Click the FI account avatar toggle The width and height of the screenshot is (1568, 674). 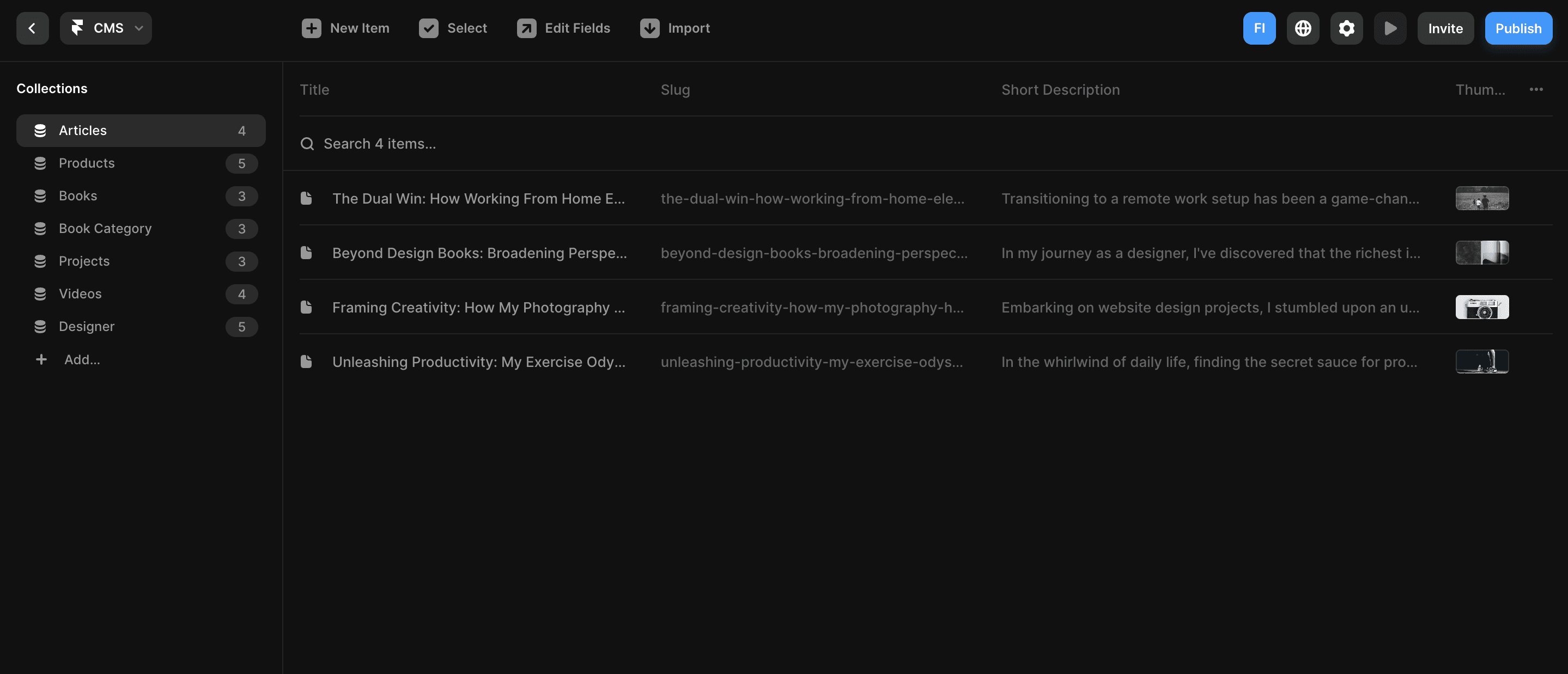[1260, 28]
